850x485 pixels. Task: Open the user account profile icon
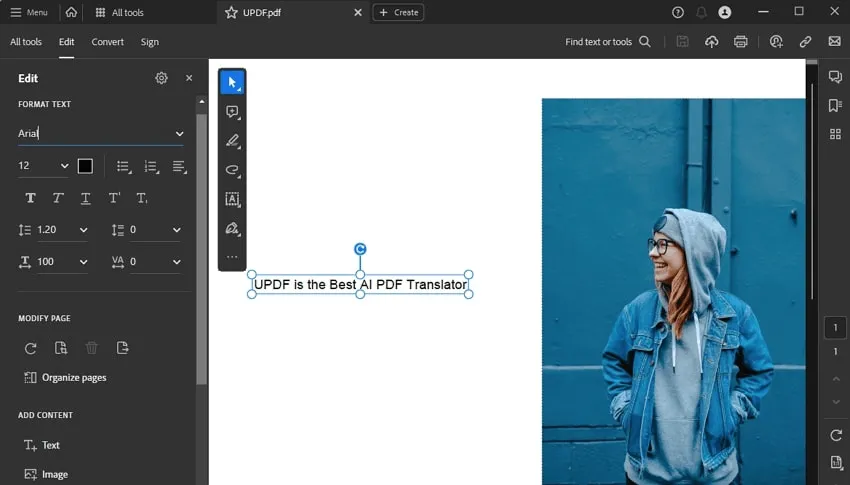pyautogui.click(x=725, y=12)
